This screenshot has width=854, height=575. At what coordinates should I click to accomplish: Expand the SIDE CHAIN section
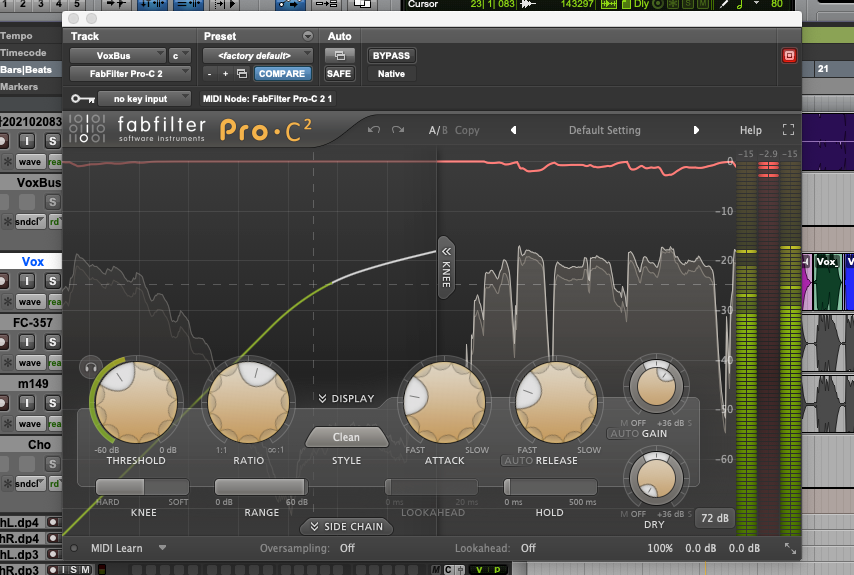click(x=346, y=527)
